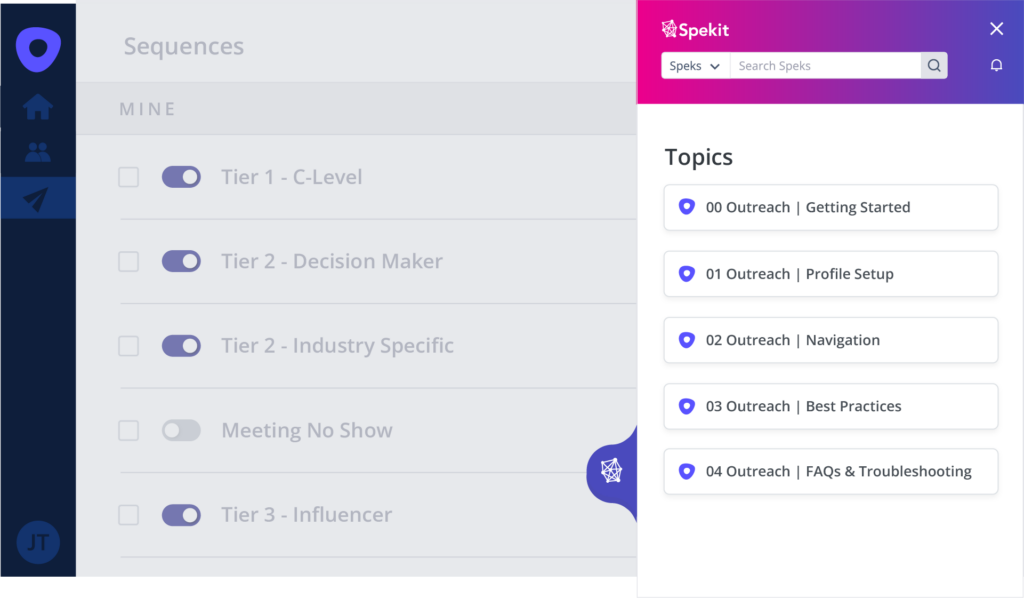
Task: Focus the Search Speks input field
Action: (x=825, y=66)
